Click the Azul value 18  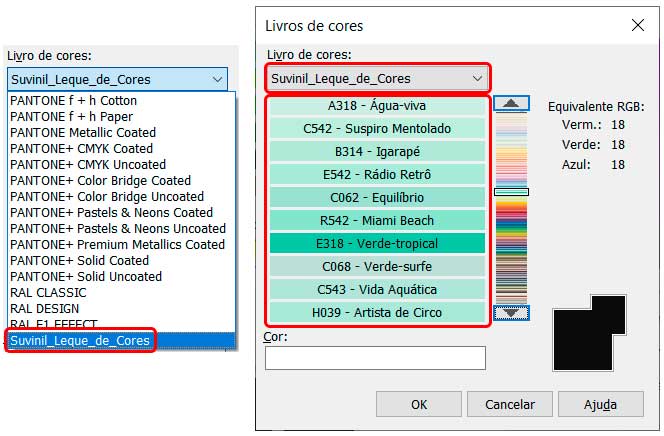pyautogui.click(x=618, y=165)
